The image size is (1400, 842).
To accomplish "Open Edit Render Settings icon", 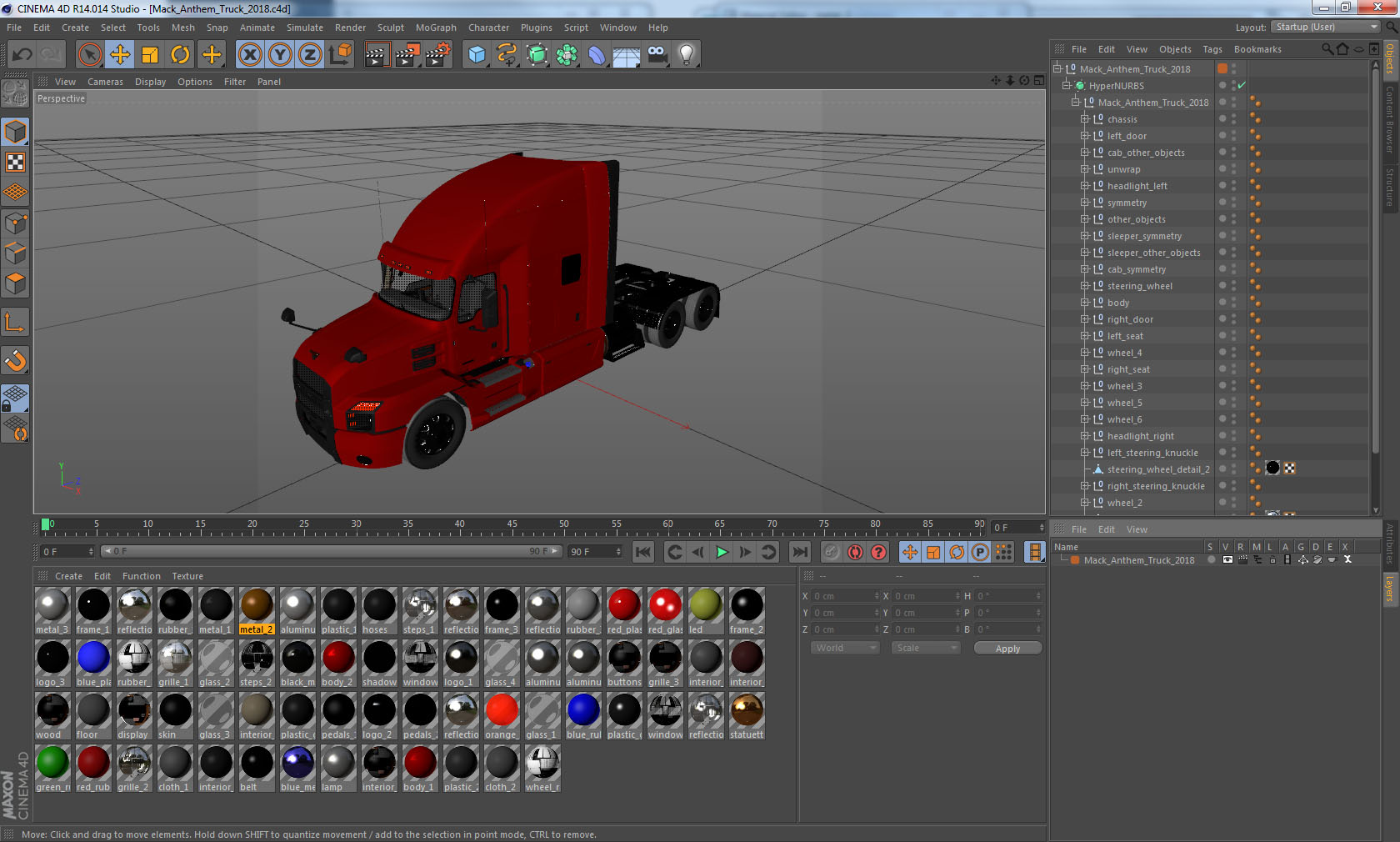I will pyautogui.click(x=438, y=55).
